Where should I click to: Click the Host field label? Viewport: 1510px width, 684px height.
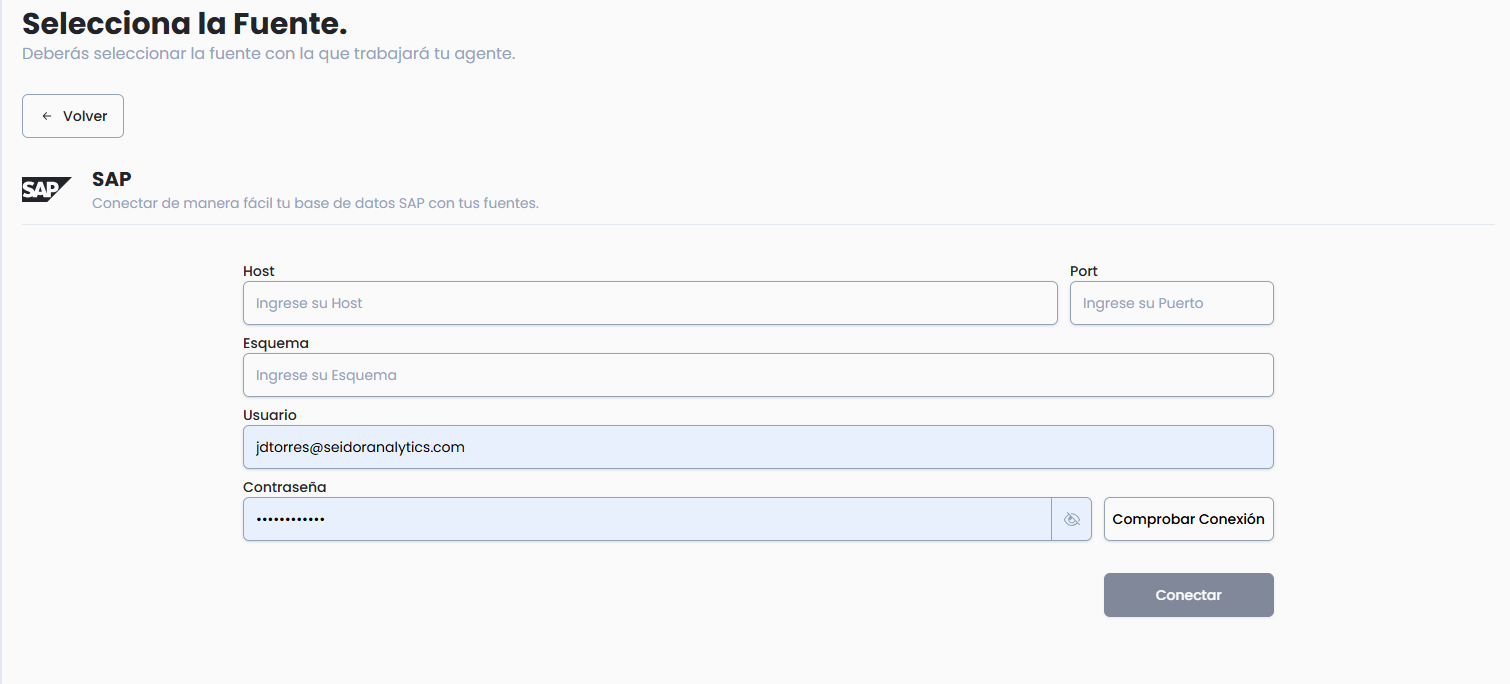click(259, 271)
